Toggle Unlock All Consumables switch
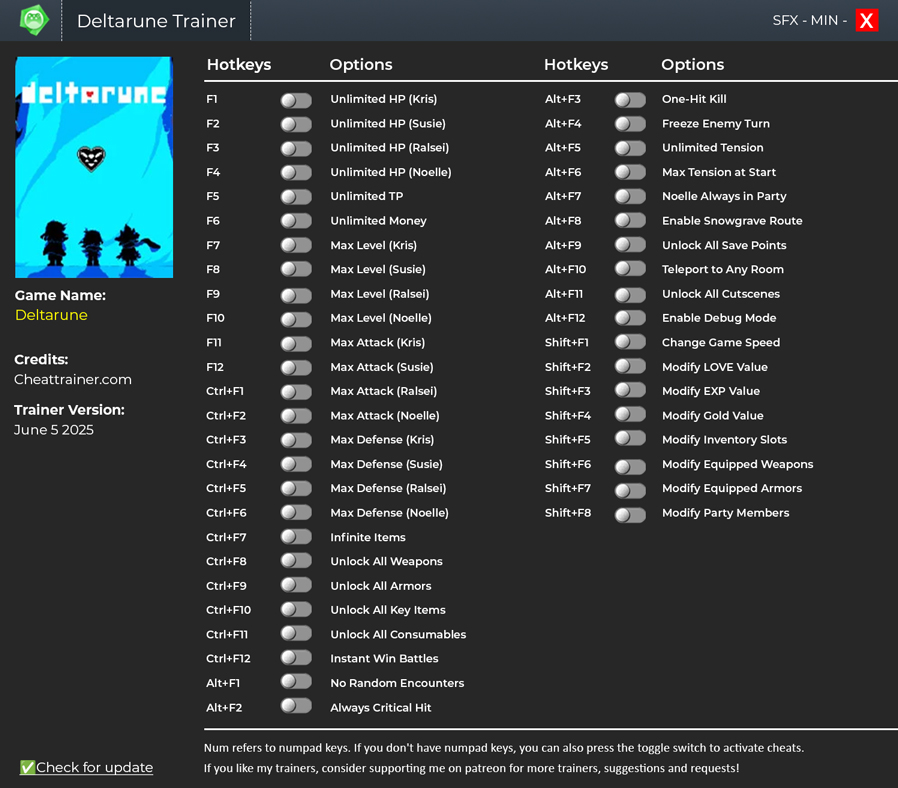The image size is (898, 788). tap(296, 633)
